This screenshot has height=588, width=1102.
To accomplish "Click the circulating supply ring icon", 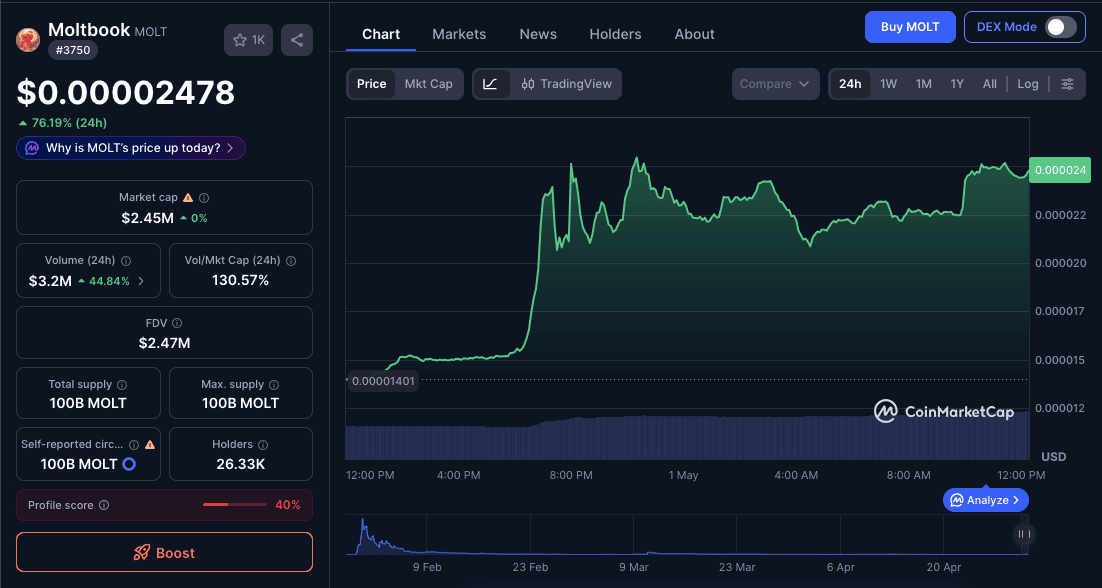I will tap(129, 464).
